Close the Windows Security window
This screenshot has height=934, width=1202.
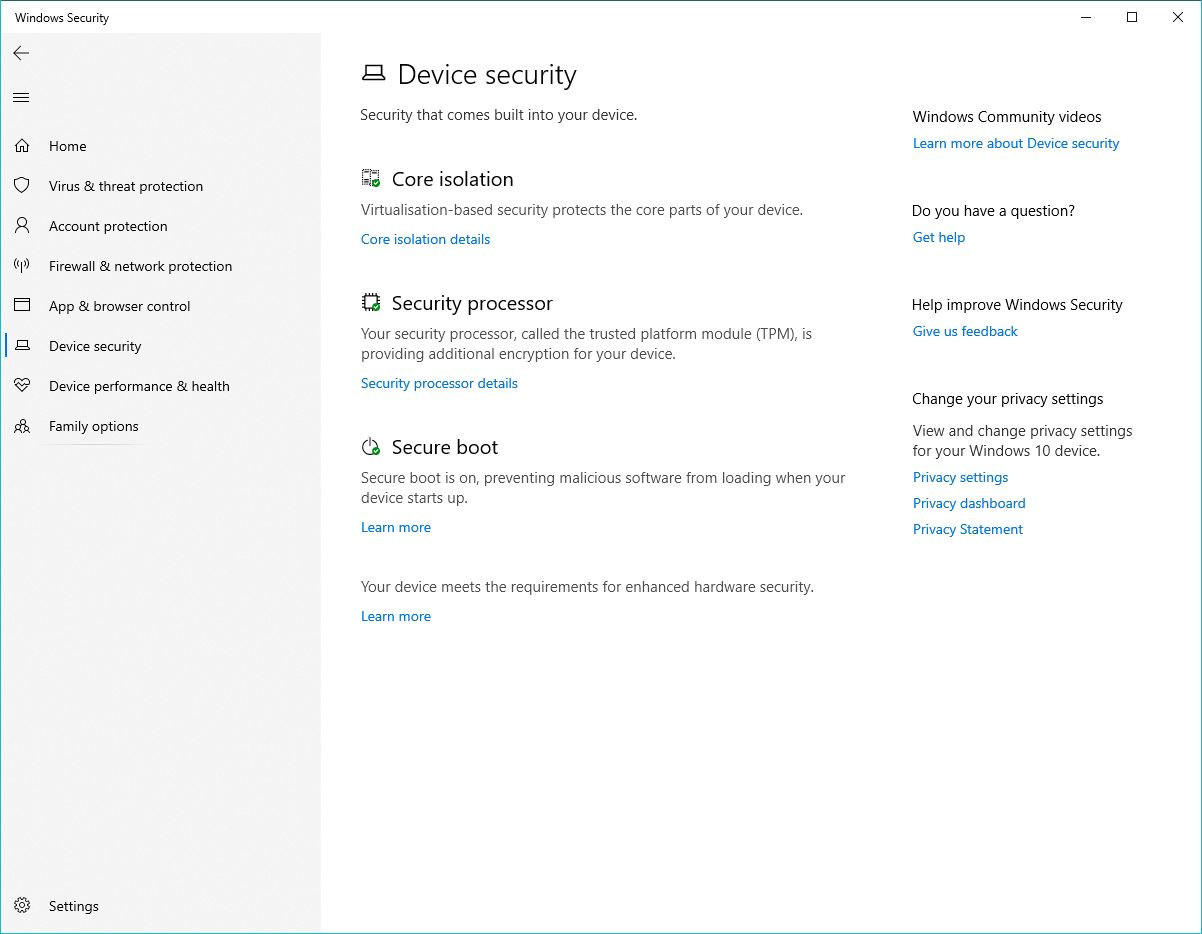(1178, 17)
